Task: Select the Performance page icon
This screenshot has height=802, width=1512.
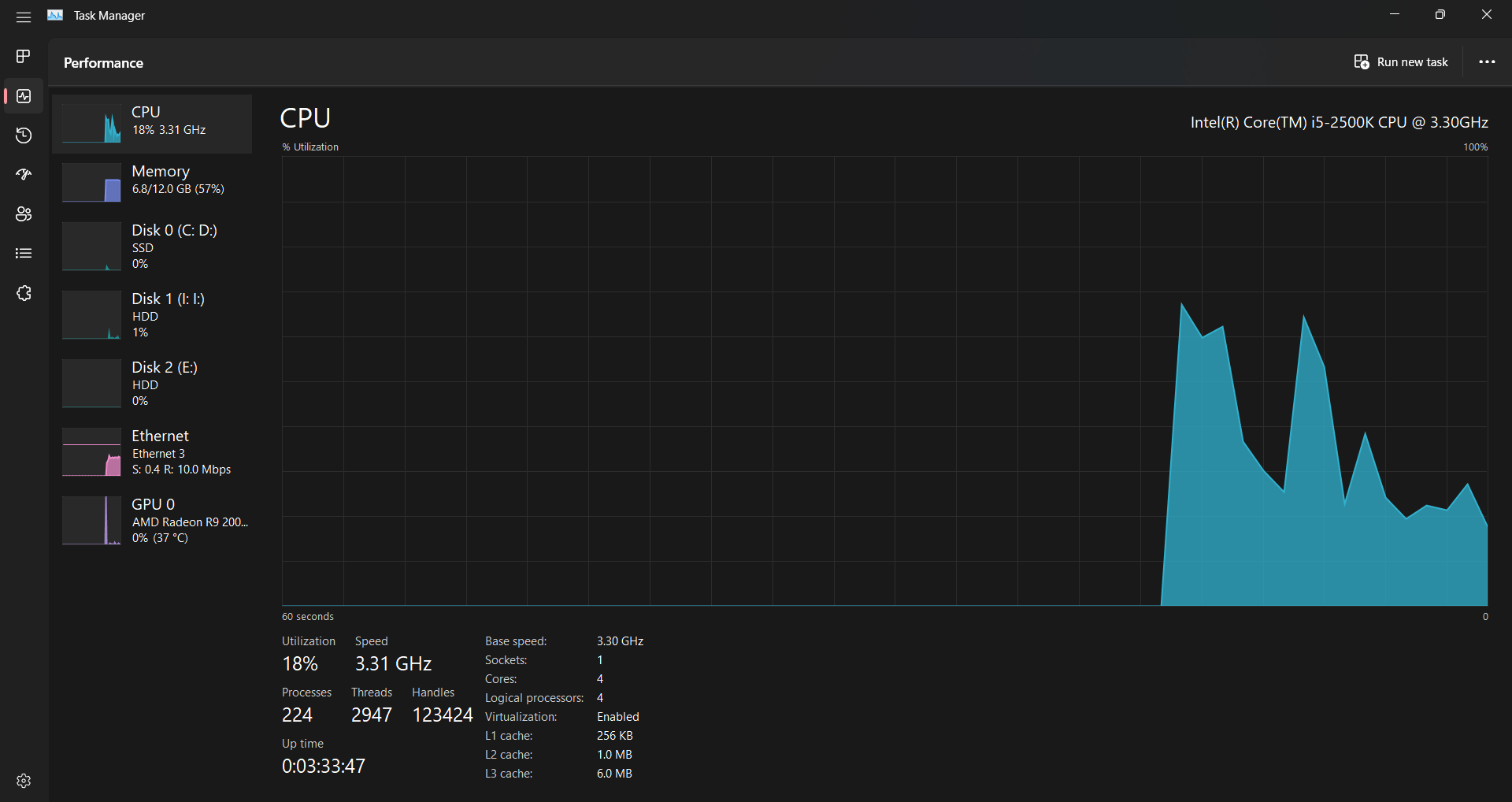Action: click(x=24, y=96)
